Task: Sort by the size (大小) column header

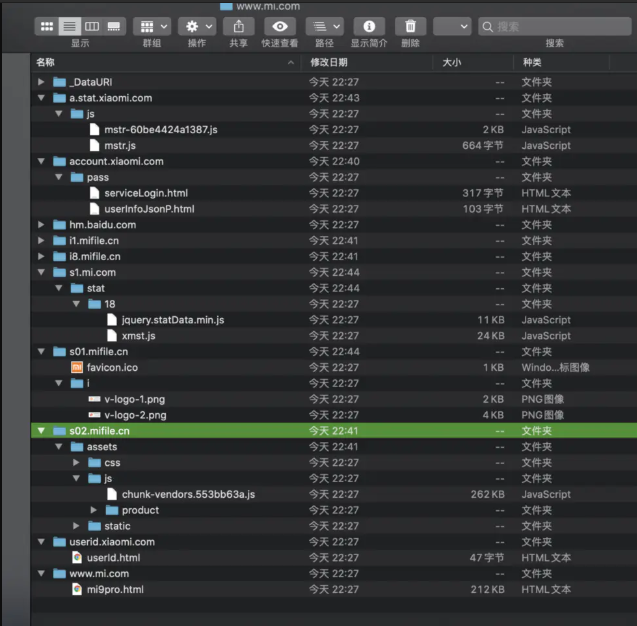Action: click(x=472, y=62)
